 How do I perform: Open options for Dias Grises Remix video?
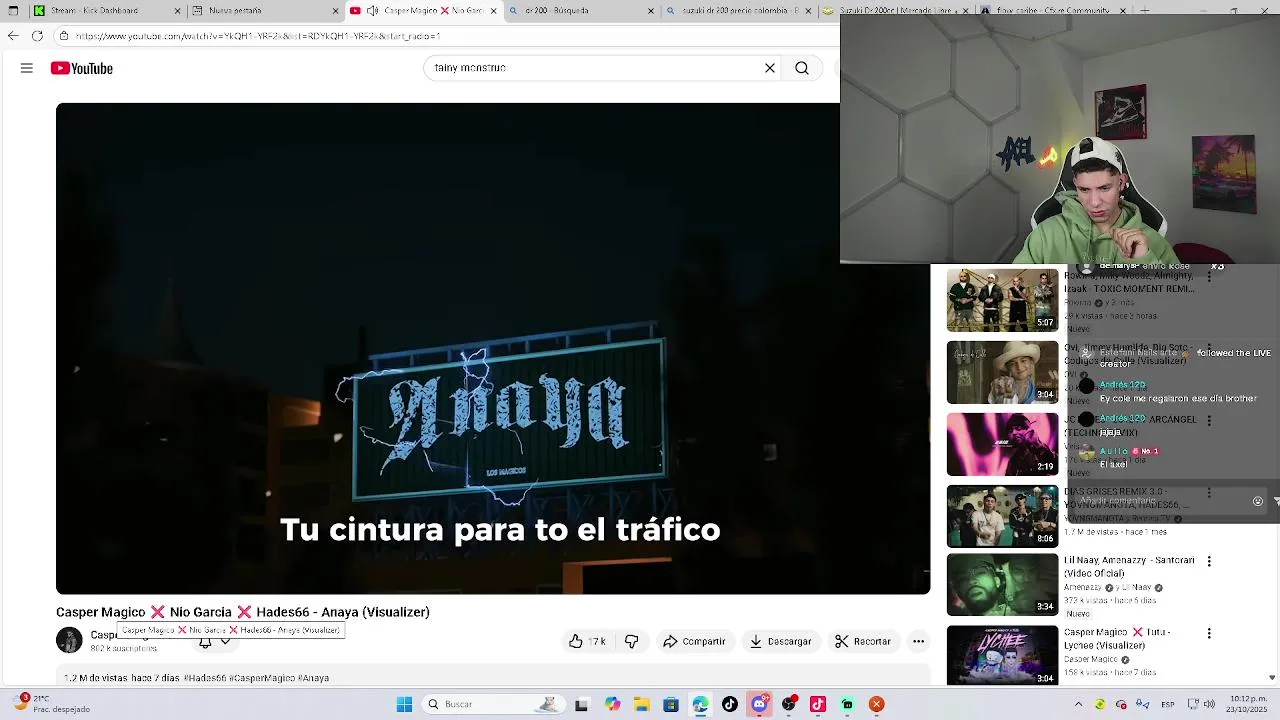pyautogui.click(x=1209, y=493)
